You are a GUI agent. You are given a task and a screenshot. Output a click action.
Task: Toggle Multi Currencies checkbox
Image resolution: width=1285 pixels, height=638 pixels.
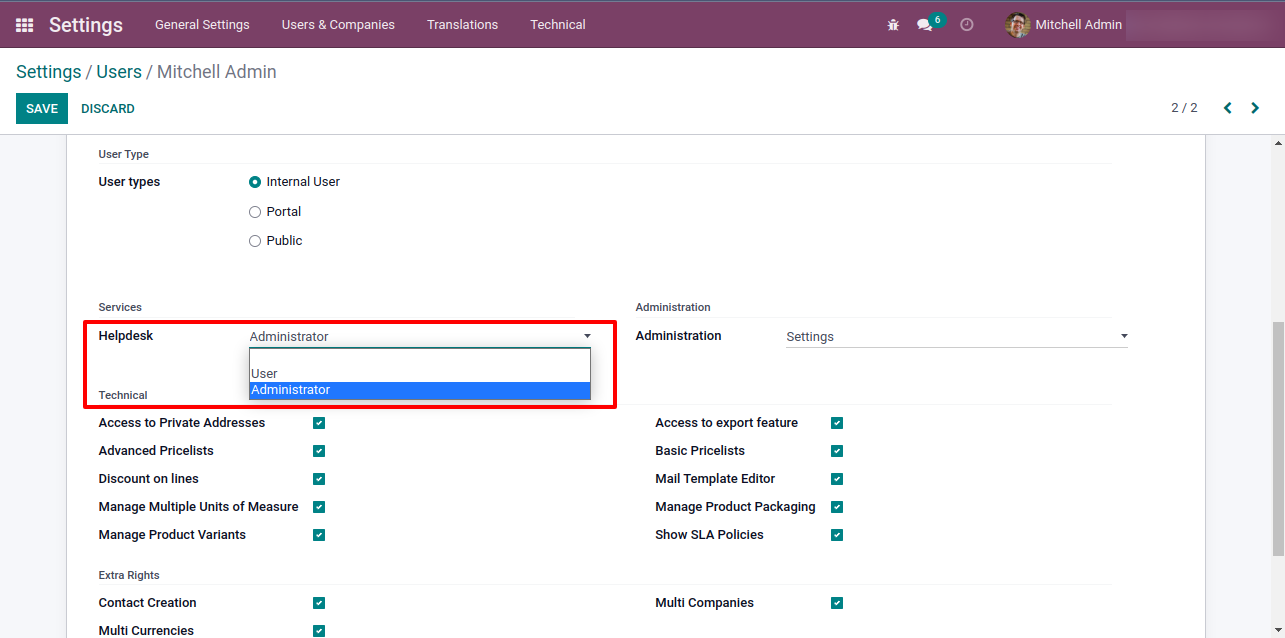point(319,631)
